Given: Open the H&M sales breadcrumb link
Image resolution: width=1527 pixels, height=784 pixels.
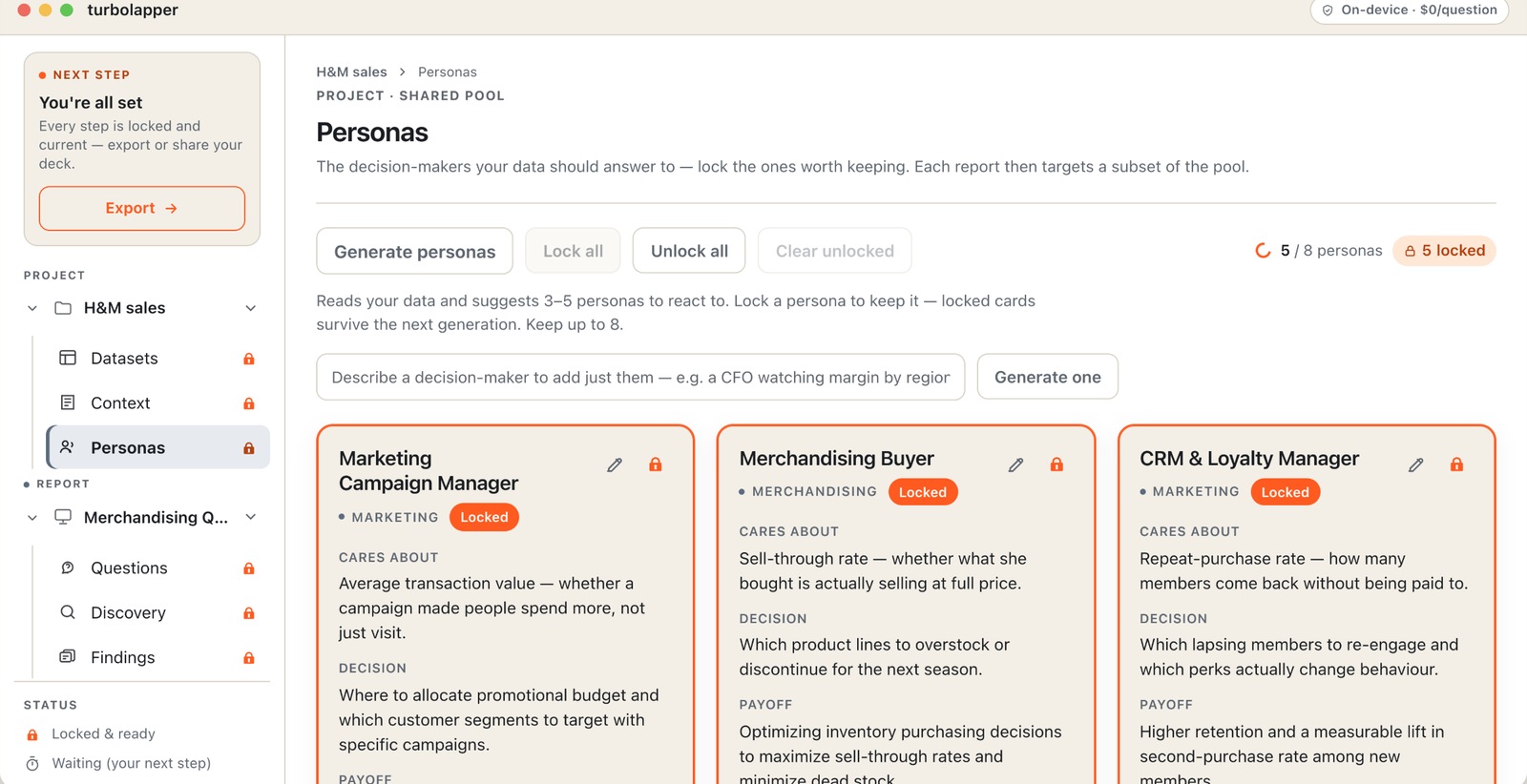Looking at the screenshot, I should coord(351,72).
